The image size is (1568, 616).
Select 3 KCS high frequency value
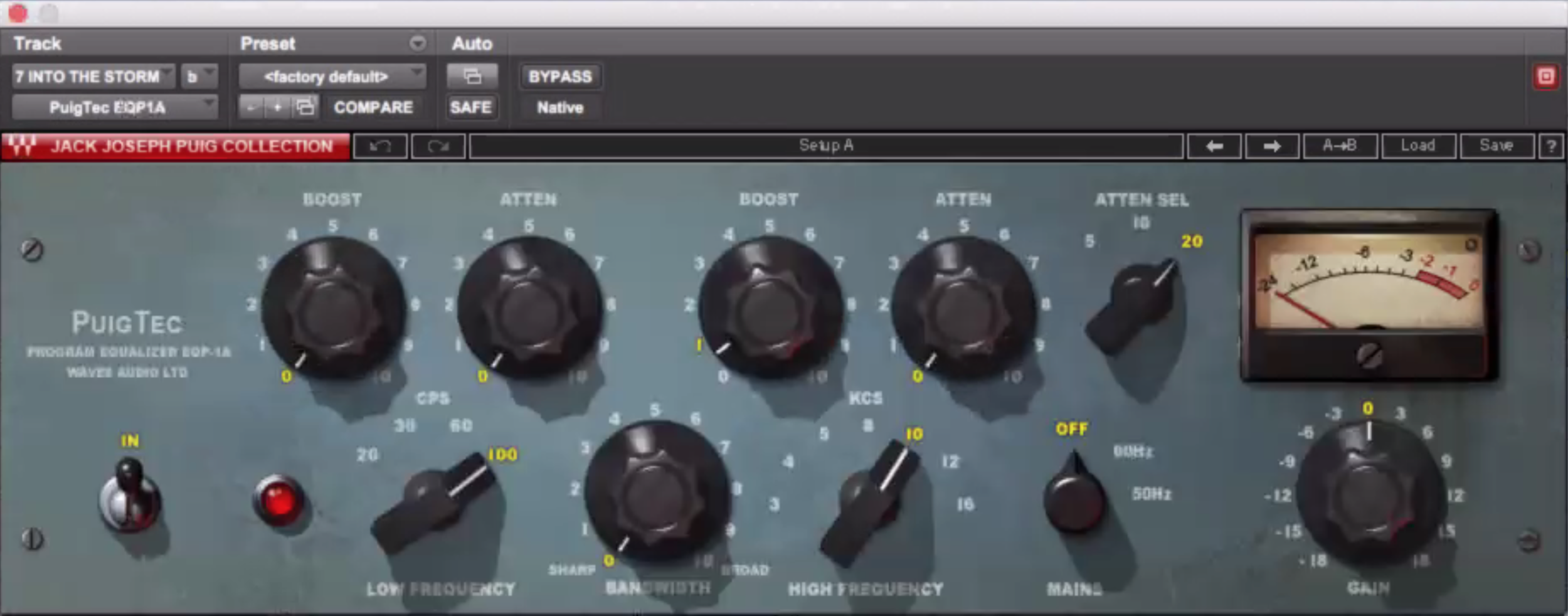pos(775,504)
